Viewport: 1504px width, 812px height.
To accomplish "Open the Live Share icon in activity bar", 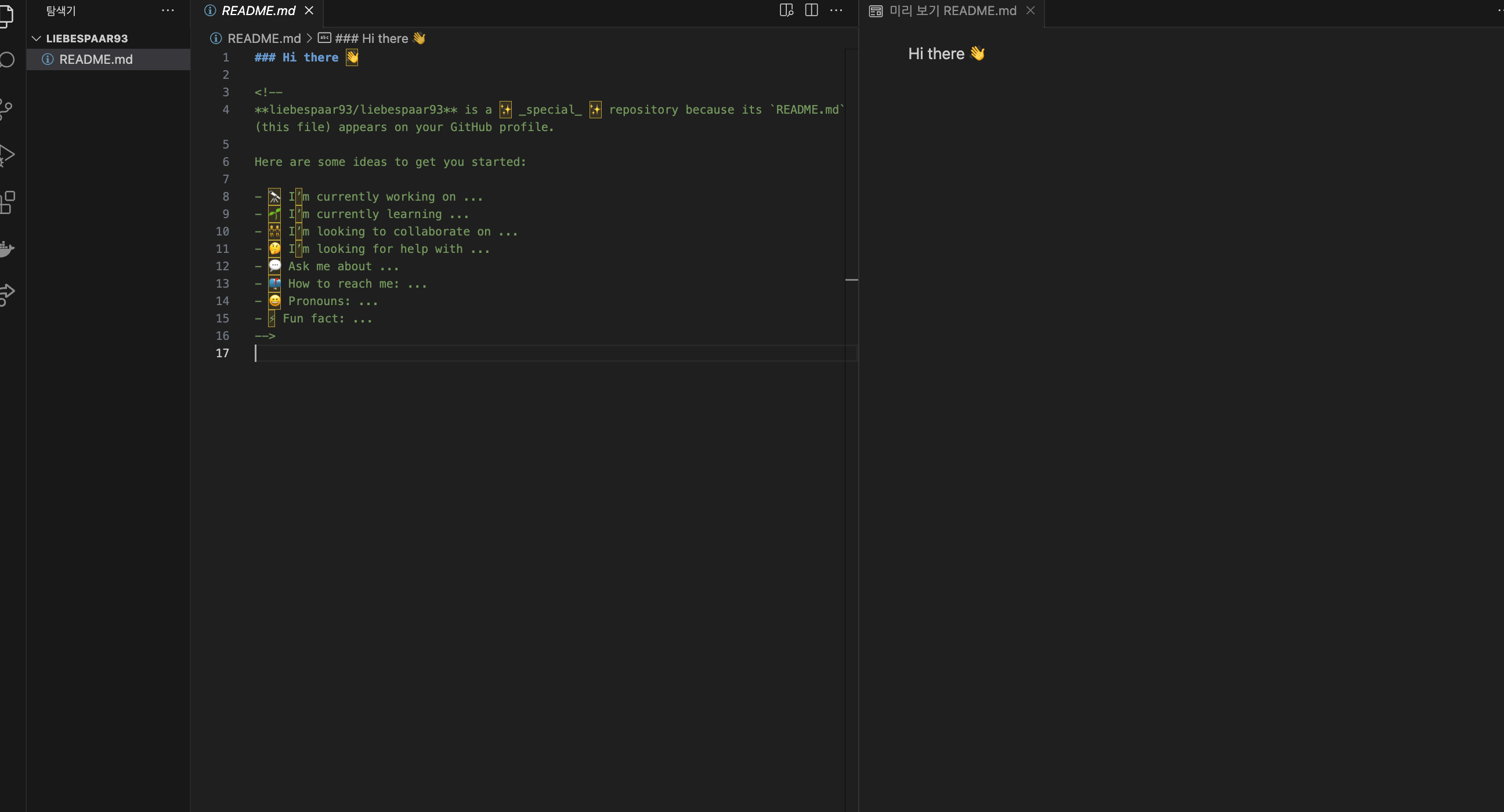I will click(x=6, y=293).
